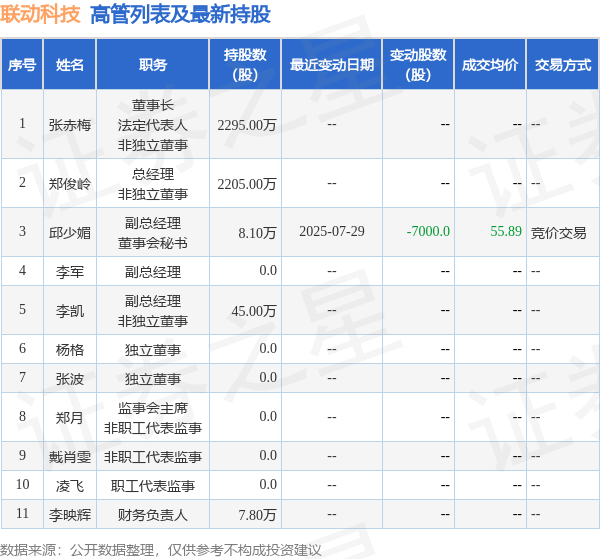The width and height of the screenshot is (600, 559).
Task: Select the 成交均价 column header
Action: (x=490, y=65)
